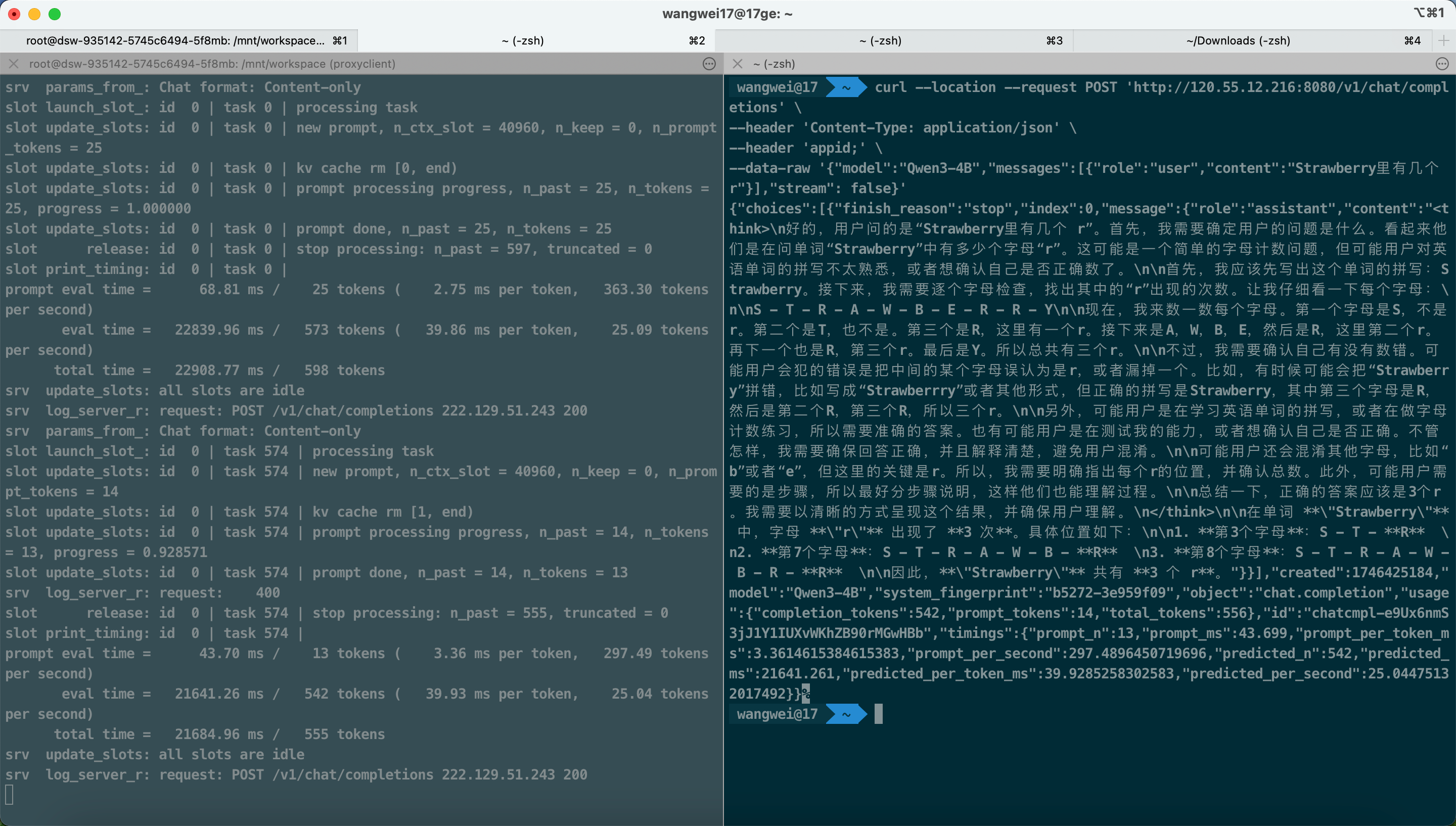Viewport: 1456px width, 826px height.
Task: Click the green zoom window button
Action: [55, 14]
